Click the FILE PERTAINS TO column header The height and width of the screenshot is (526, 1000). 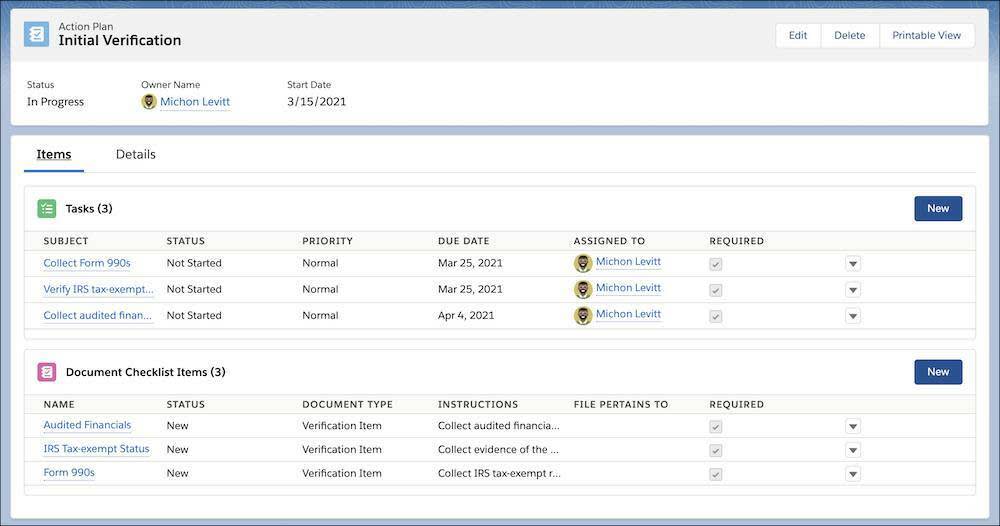click(621, 404)
